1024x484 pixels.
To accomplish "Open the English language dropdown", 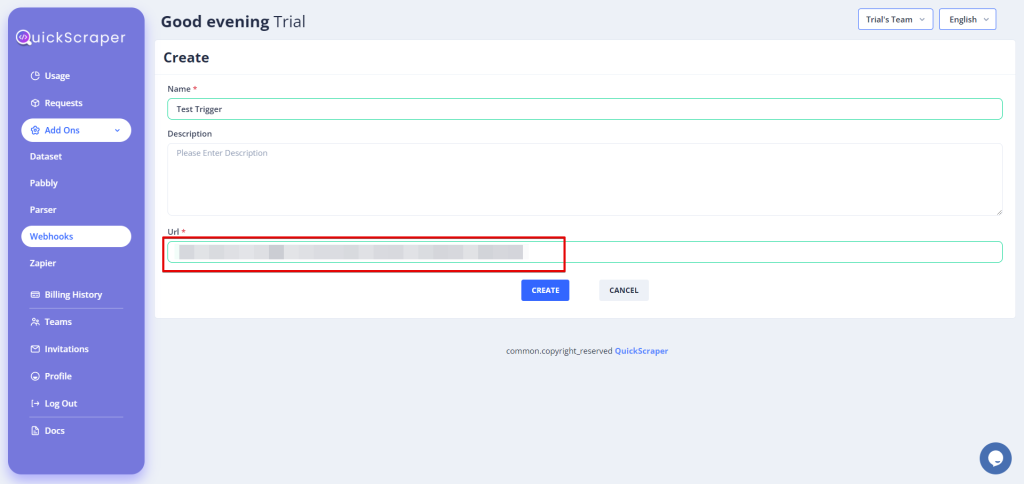I will coord(967,19).
